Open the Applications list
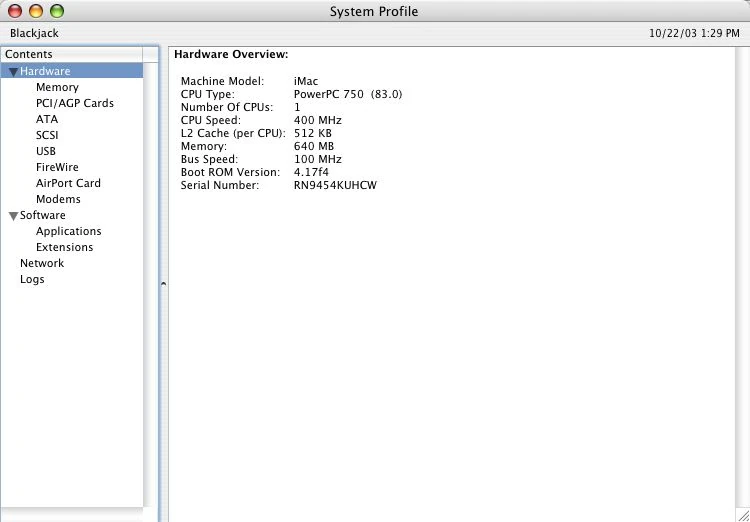Viewport: 750px width, 522px height. pos(68,231)
